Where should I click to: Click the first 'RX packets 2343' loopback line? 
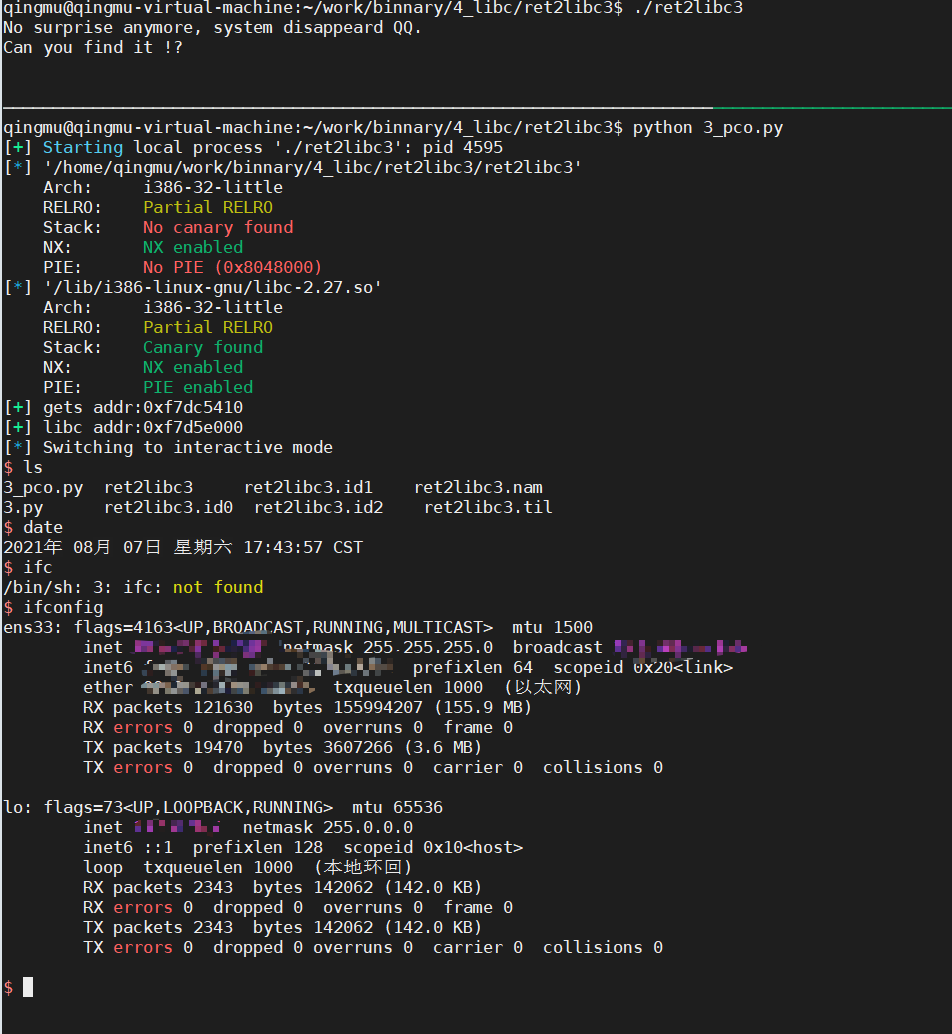point(282,888)
